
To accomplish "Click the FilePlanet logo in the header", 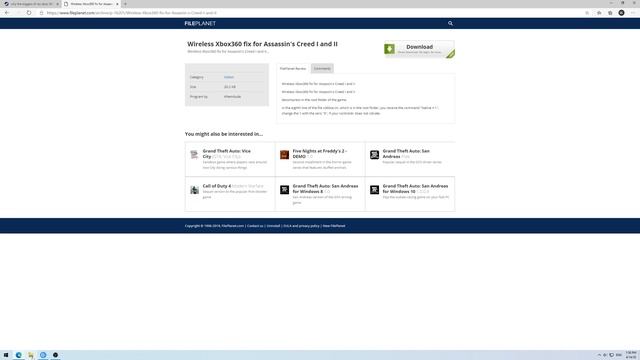I will [200, 24].
